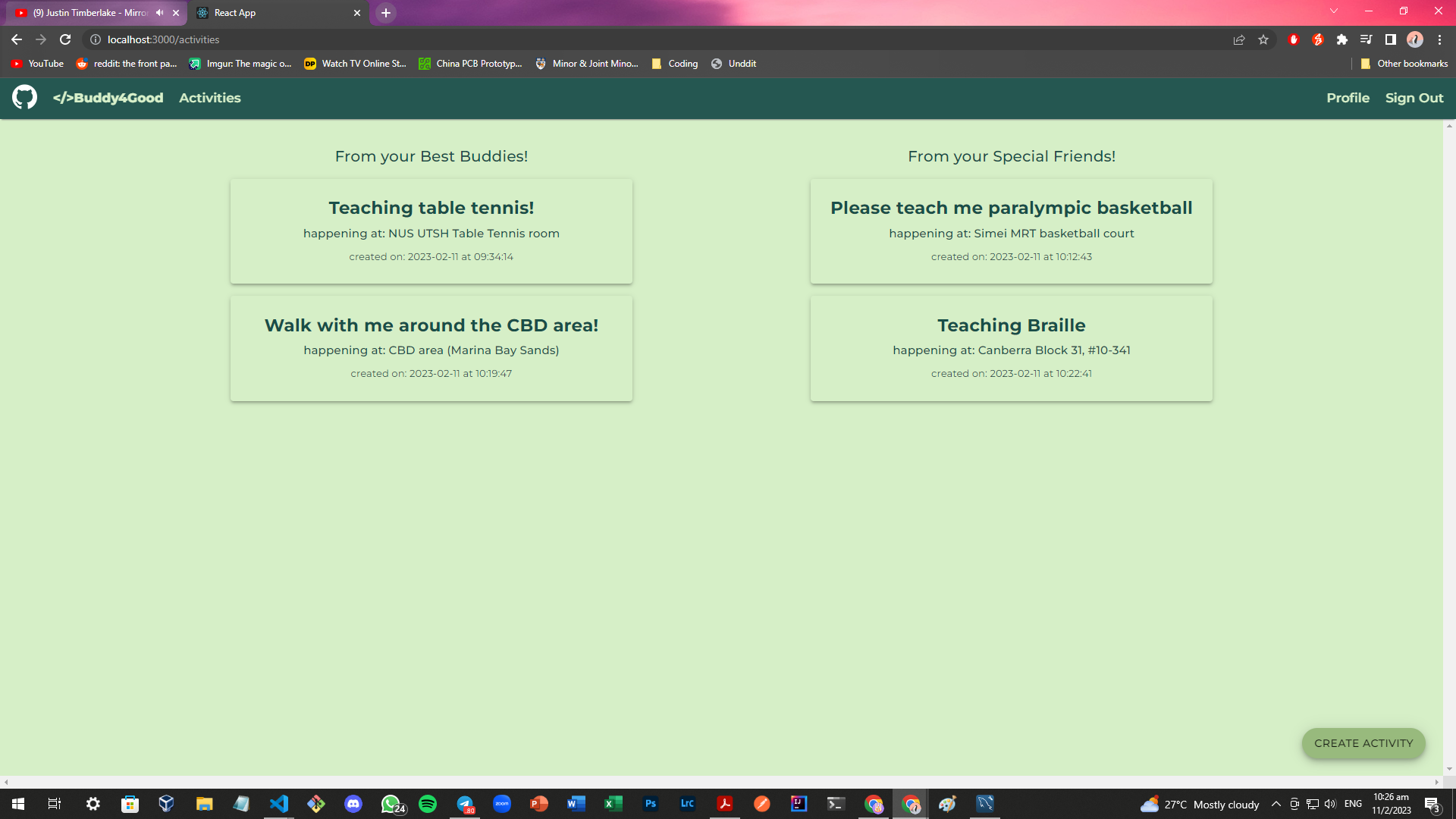
Task: Expand hidden system tray icons
Action: 1276,804
